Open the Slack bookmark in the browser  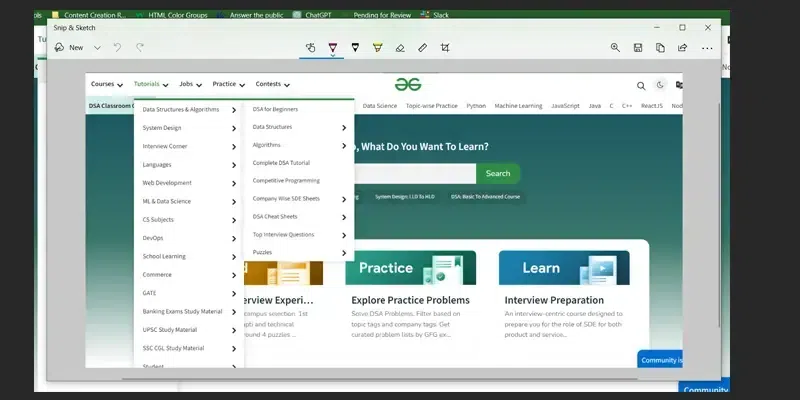[435, 15]
